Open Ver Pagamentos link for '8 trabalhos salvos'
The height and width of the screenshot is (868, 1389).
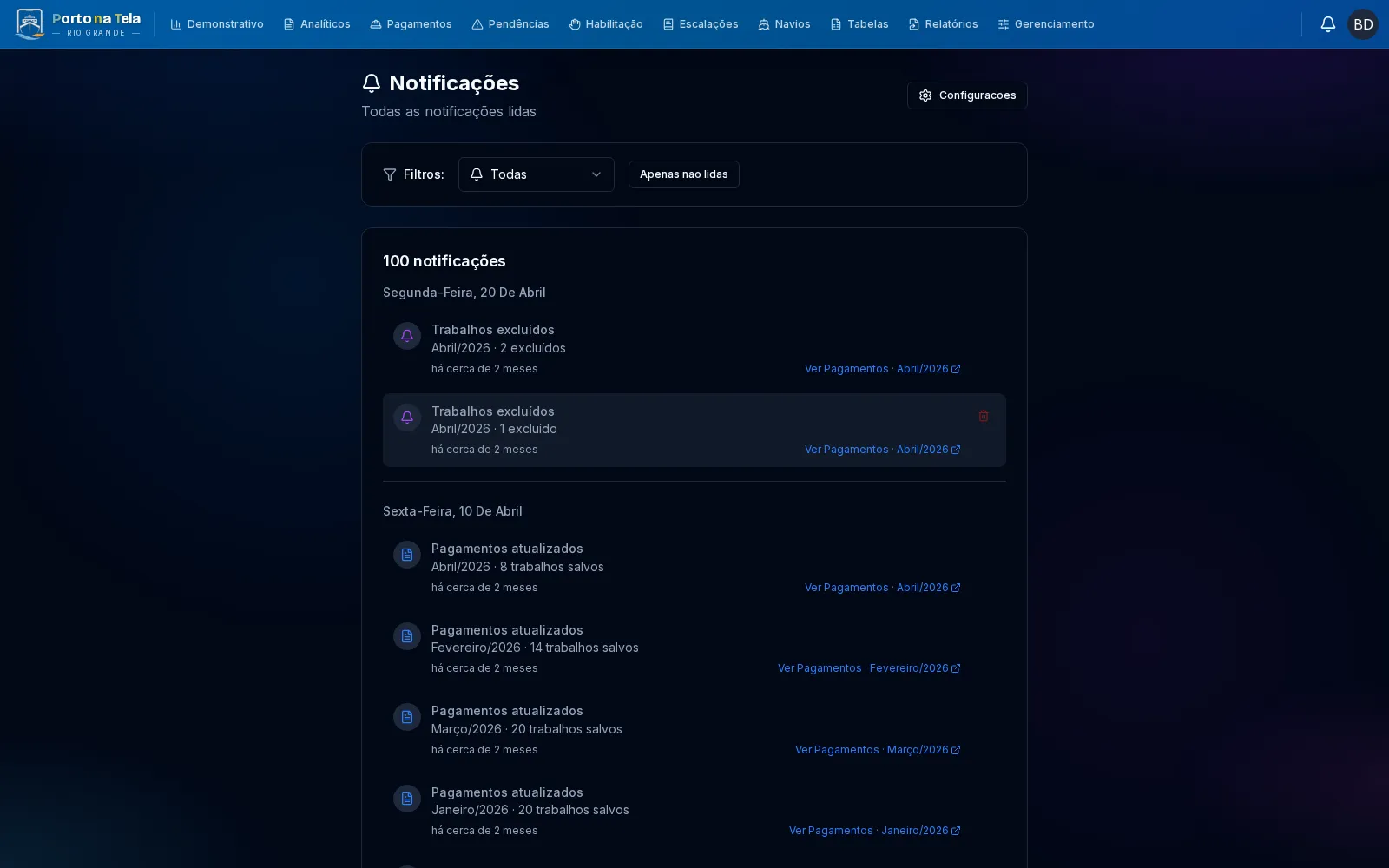tap(882, 588)
